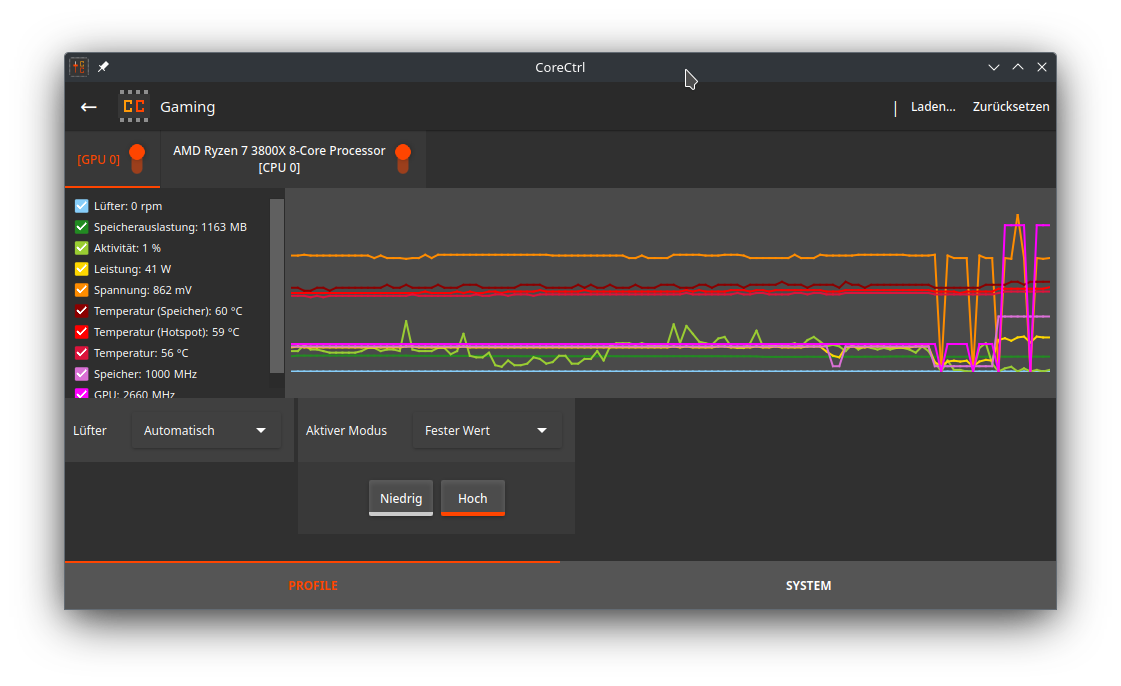Uncheck the Leistung 41 W checkbox
Screen dimensions: 1121x686
pyautogui.click(x=82, y=269)
